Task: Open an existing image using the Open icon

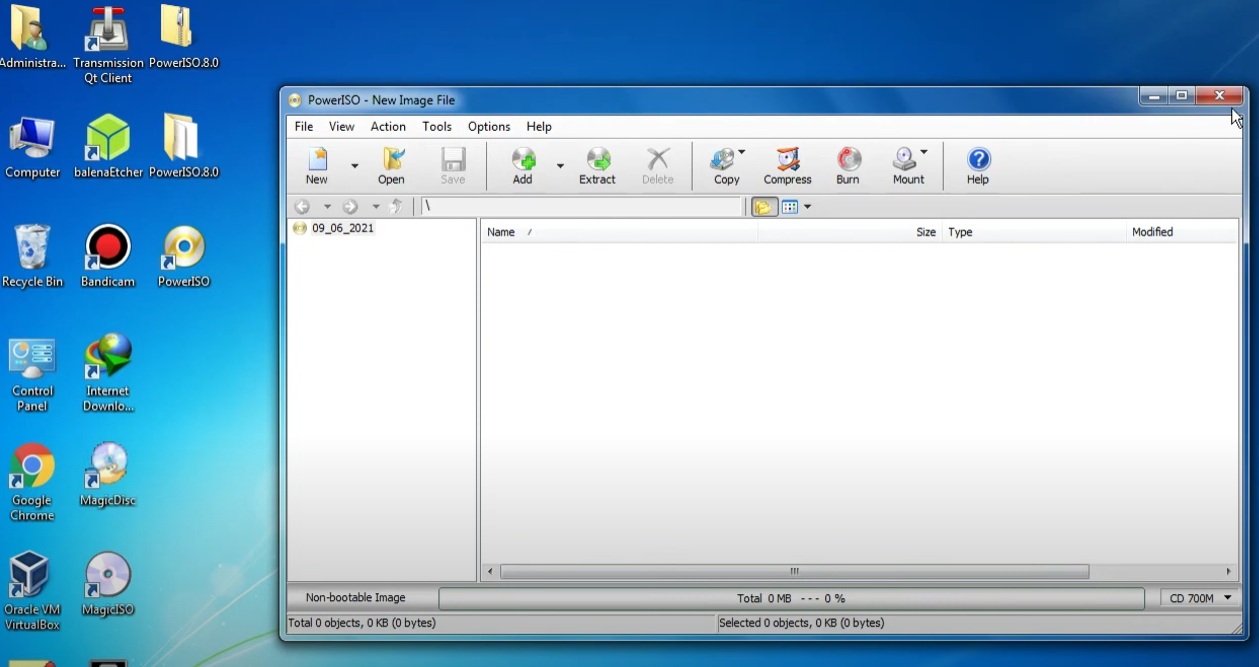Action: tap(391, 165)
